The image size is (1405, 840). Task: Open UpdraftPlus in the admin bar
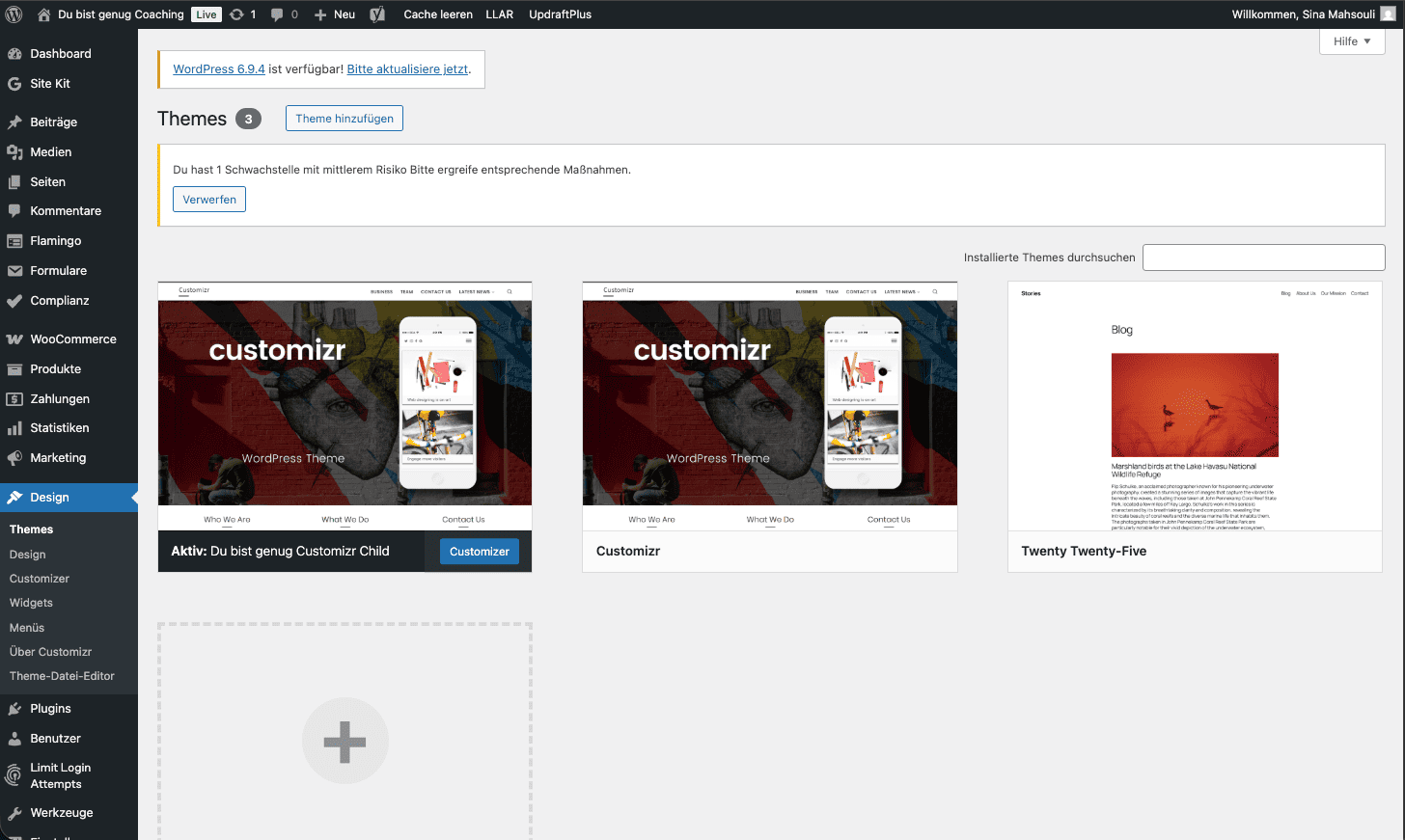coord(561,14)
